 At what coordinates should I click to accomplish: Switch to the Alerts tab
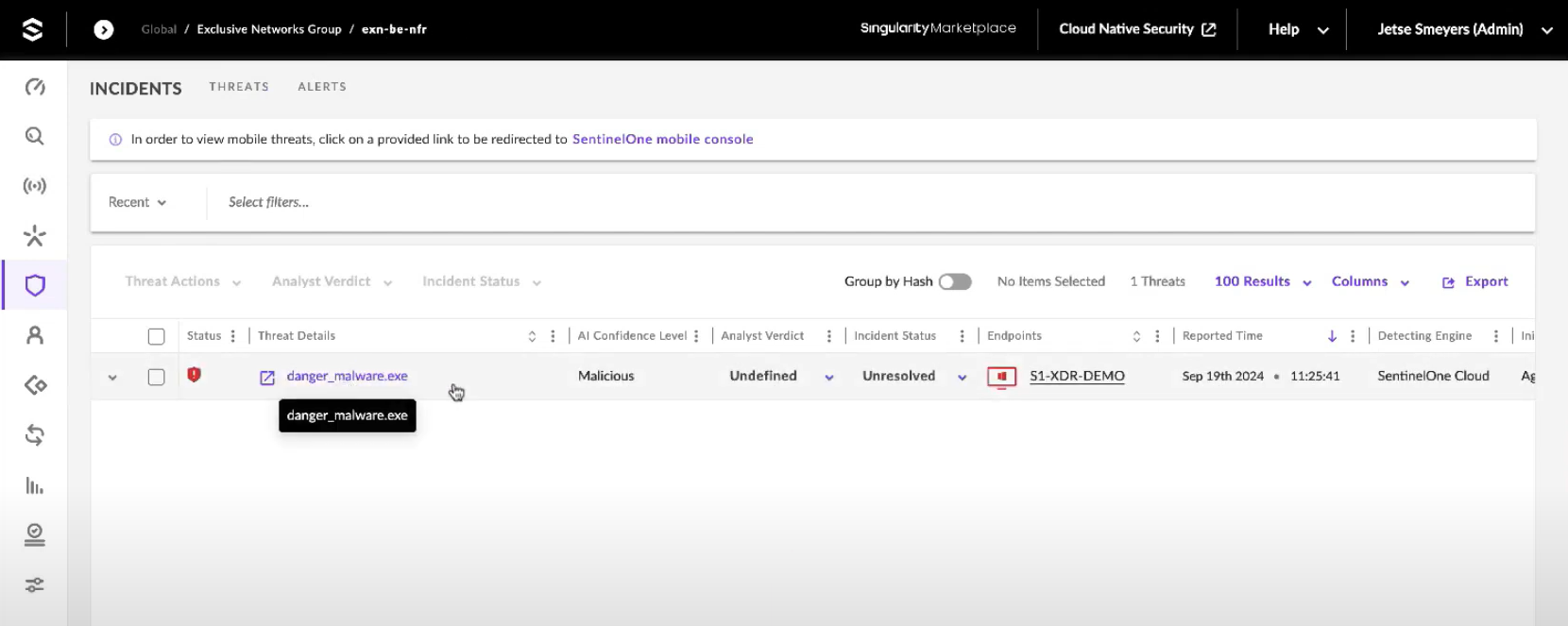[x=322, y=87]
